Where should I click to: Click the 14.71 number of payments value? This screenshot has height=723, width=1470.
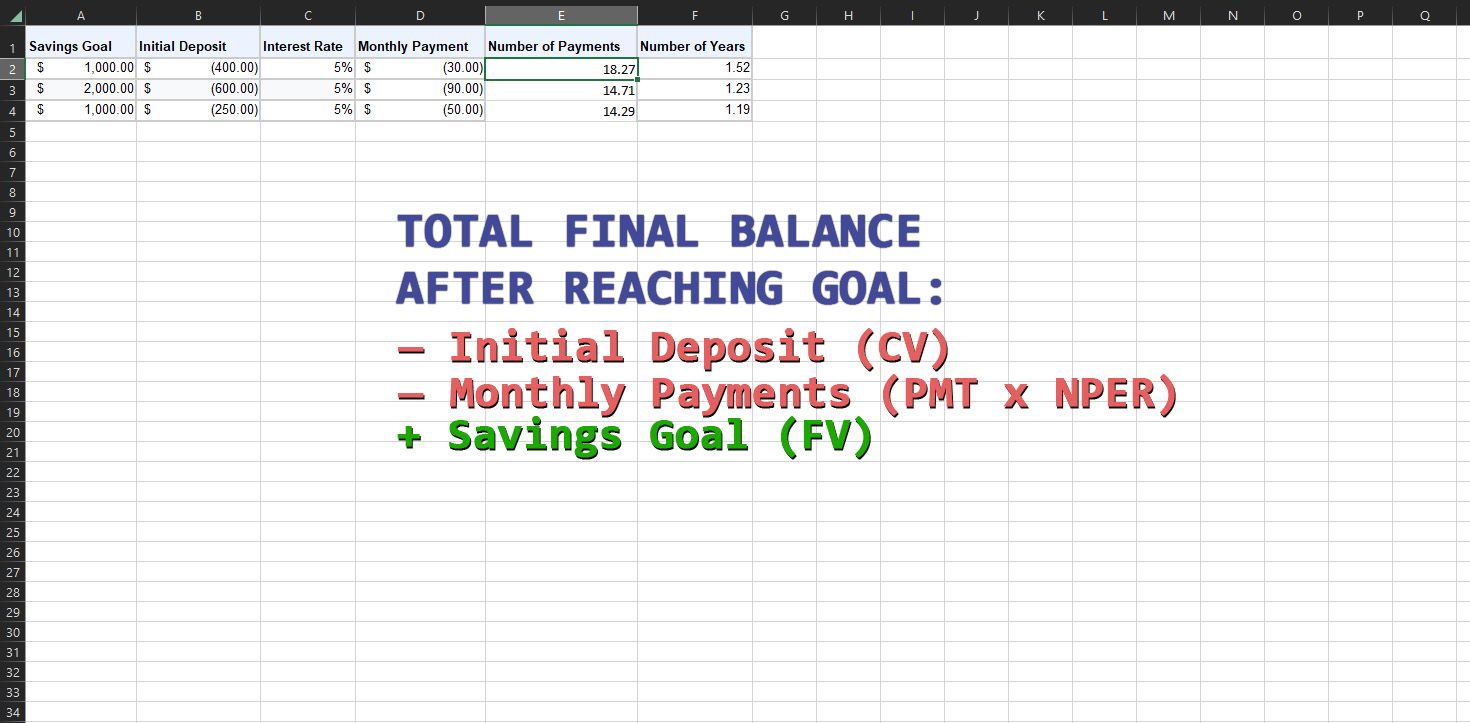click(x=561, y=88)
